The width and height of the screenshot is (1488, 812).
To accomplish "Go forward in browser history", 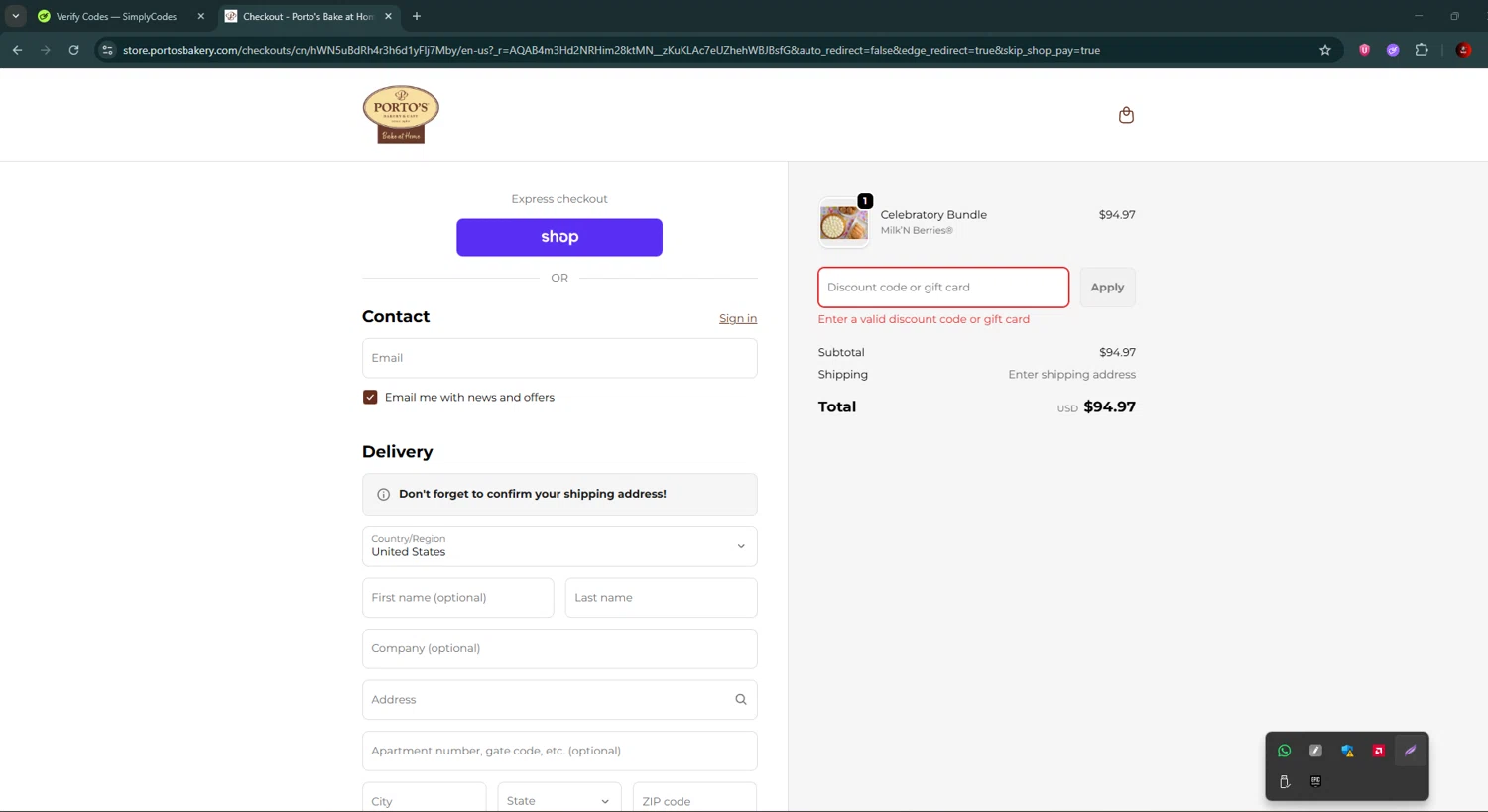I will (x=46, y=50).
